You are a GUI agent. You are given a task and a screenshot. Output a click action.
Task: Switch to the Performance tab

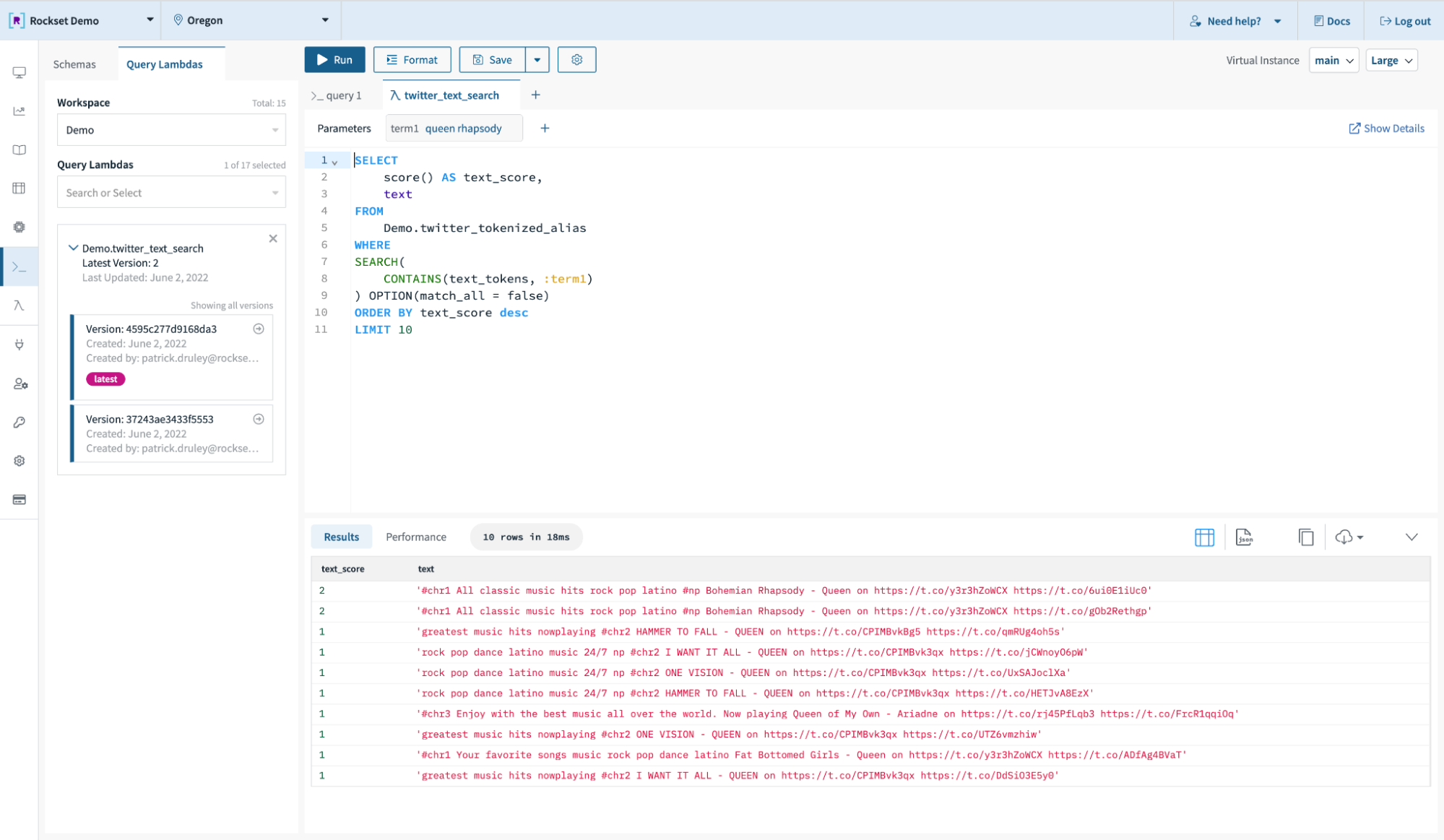pyautogui.click(x=416, y=537)
